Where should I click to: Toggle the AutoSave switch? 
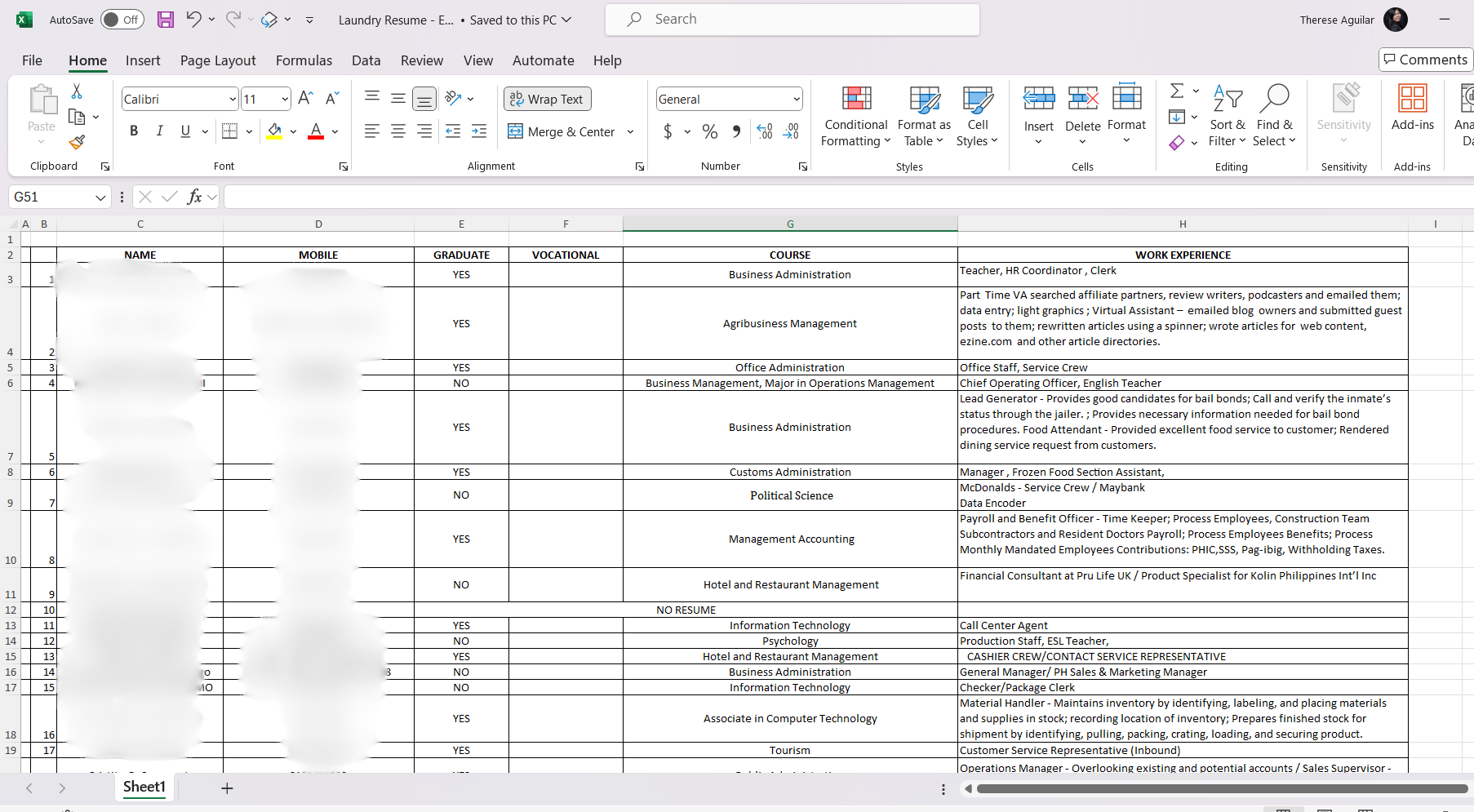pyautogui.click(x=122, y=20)
